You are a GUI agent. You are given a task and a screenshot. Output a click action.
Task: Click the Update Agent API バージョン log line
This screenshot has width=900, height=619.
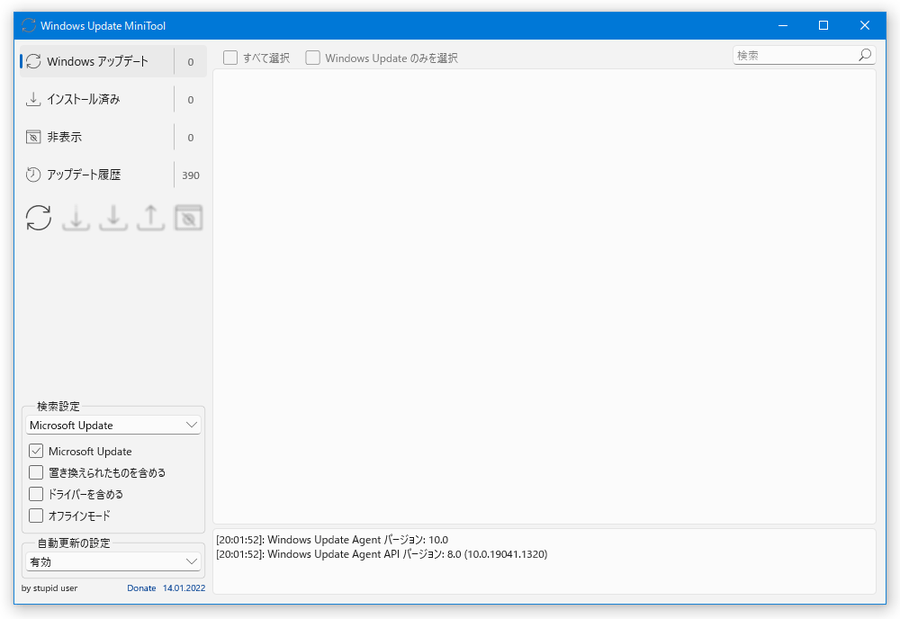click(382, 554)
